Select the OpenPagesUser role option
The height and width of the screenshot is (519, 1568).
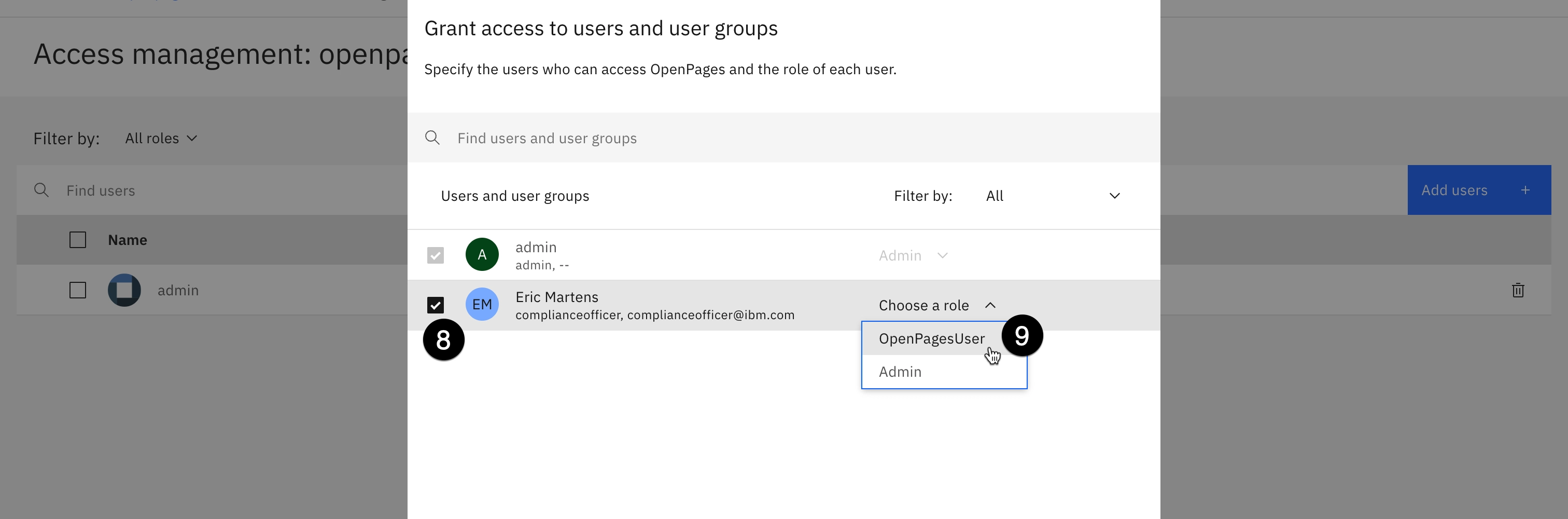(x=944, y=339)
